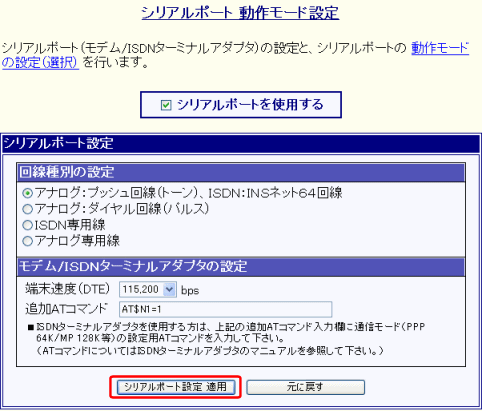482x411 pixels.
Task: Click the 元に戻す button
Action: pos(305,387)
